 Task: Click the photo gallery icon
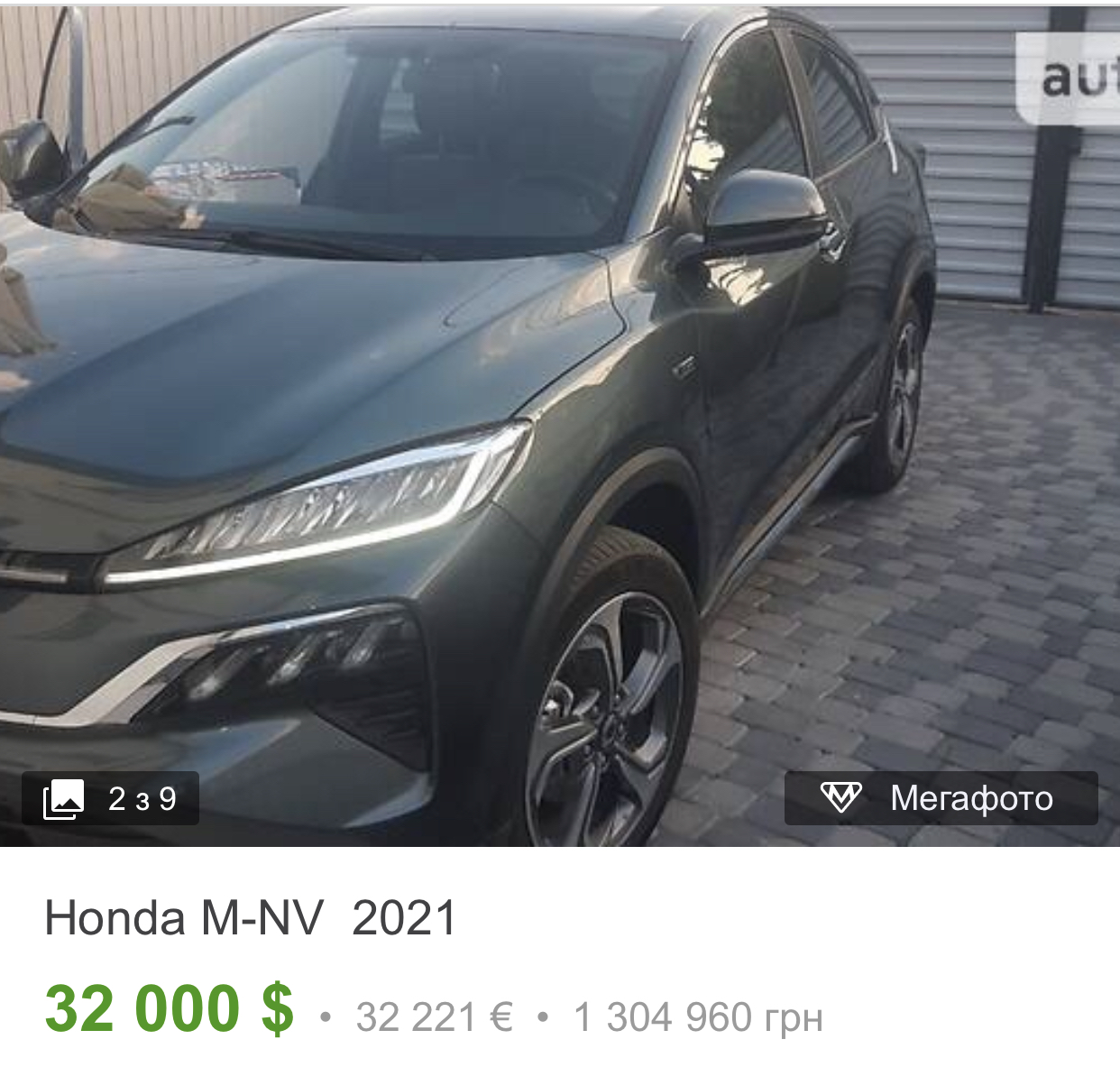tap(63, 799)
